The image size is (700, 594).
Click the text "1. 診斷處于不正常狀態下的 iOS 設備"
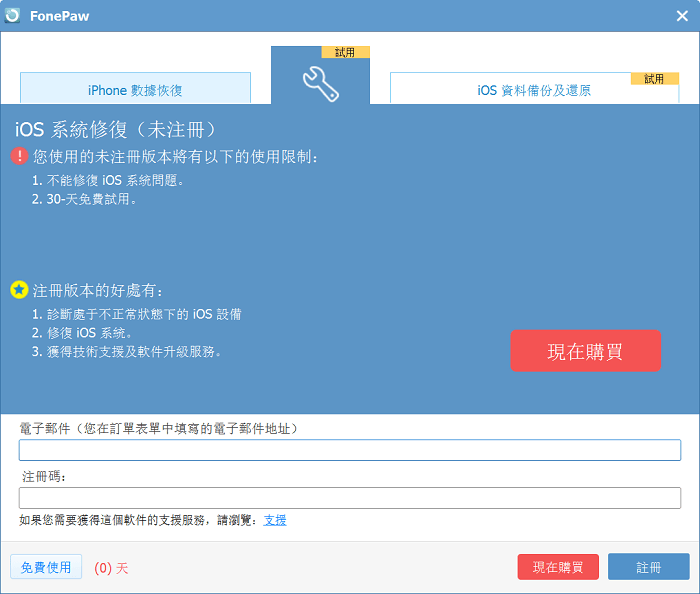click(x=136, y=314)
